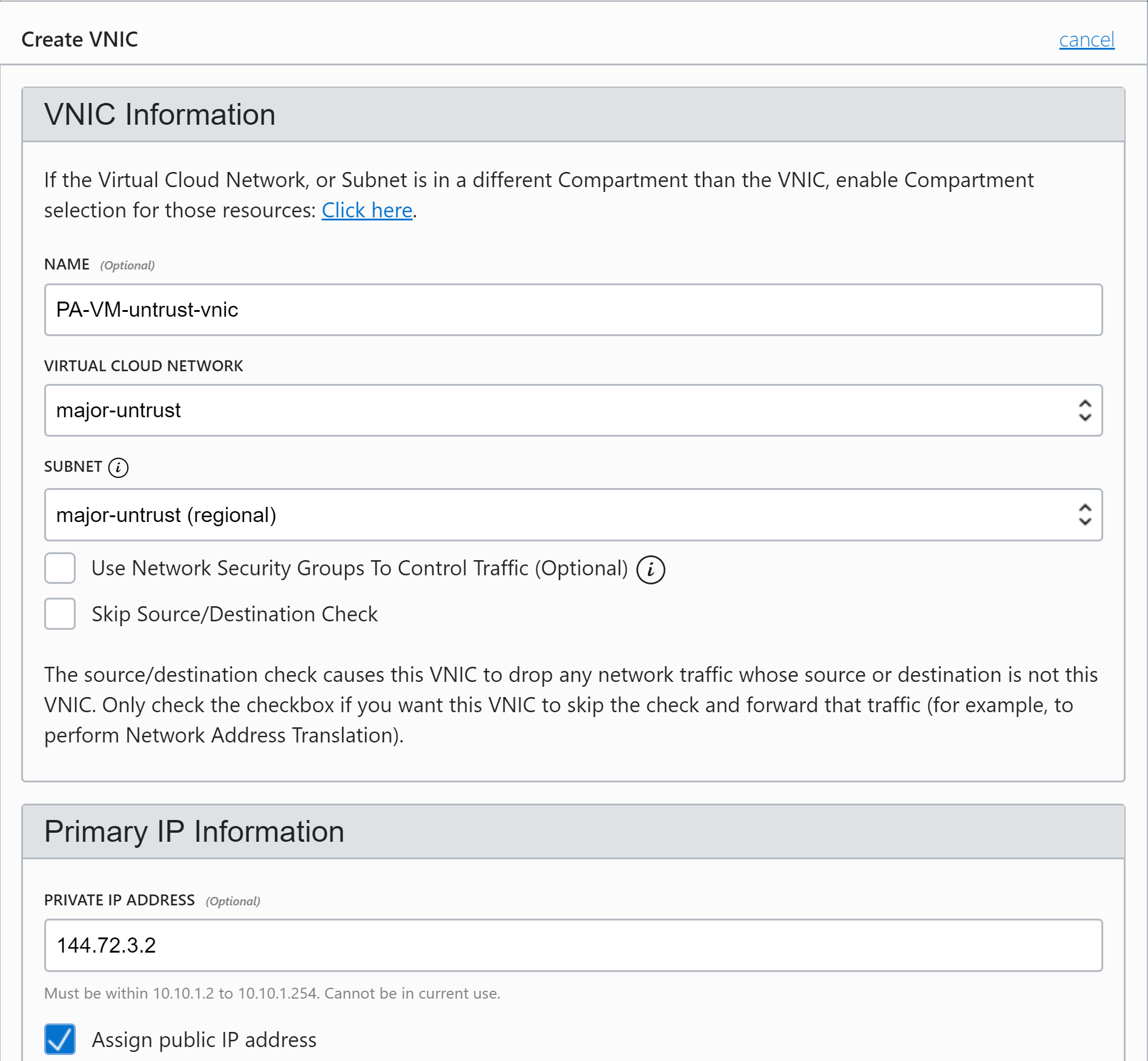
Task: Click the IP range hint text
Action: tap(272, 993)
